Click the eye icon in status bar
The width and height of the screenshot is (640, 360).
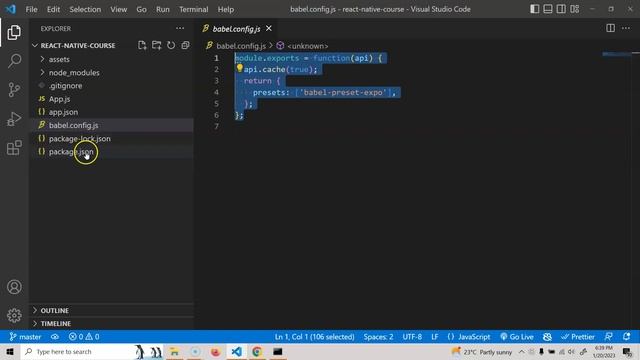55,337
